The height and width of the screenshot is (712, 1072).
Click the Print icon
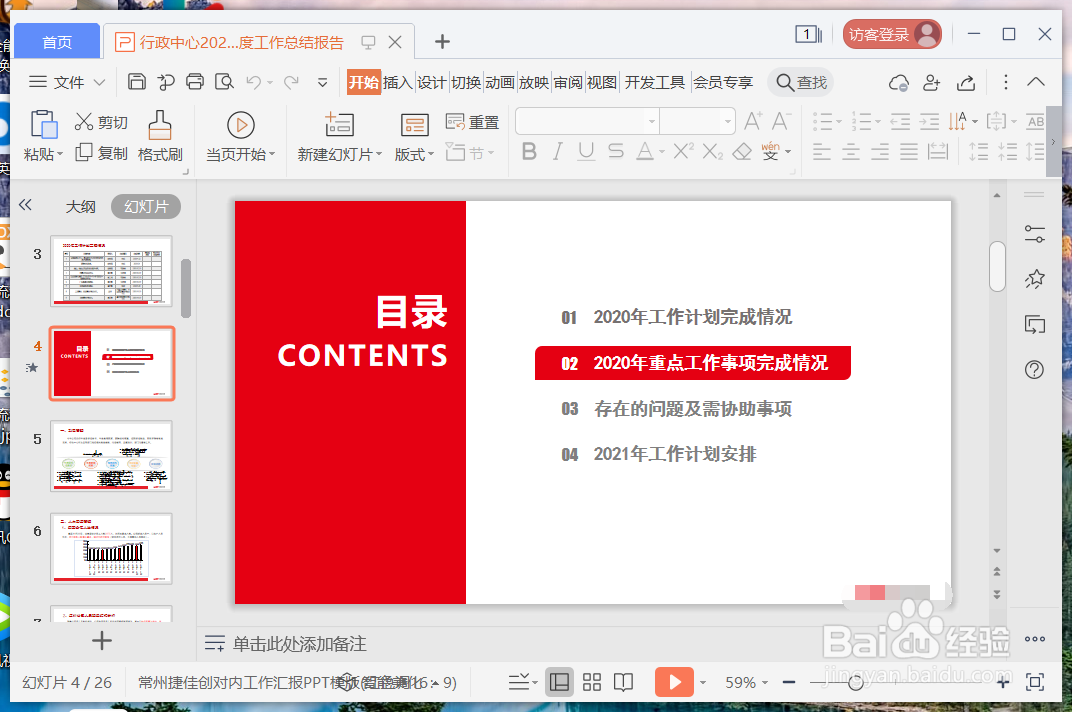pyautogui.click(x=195, y=82)
